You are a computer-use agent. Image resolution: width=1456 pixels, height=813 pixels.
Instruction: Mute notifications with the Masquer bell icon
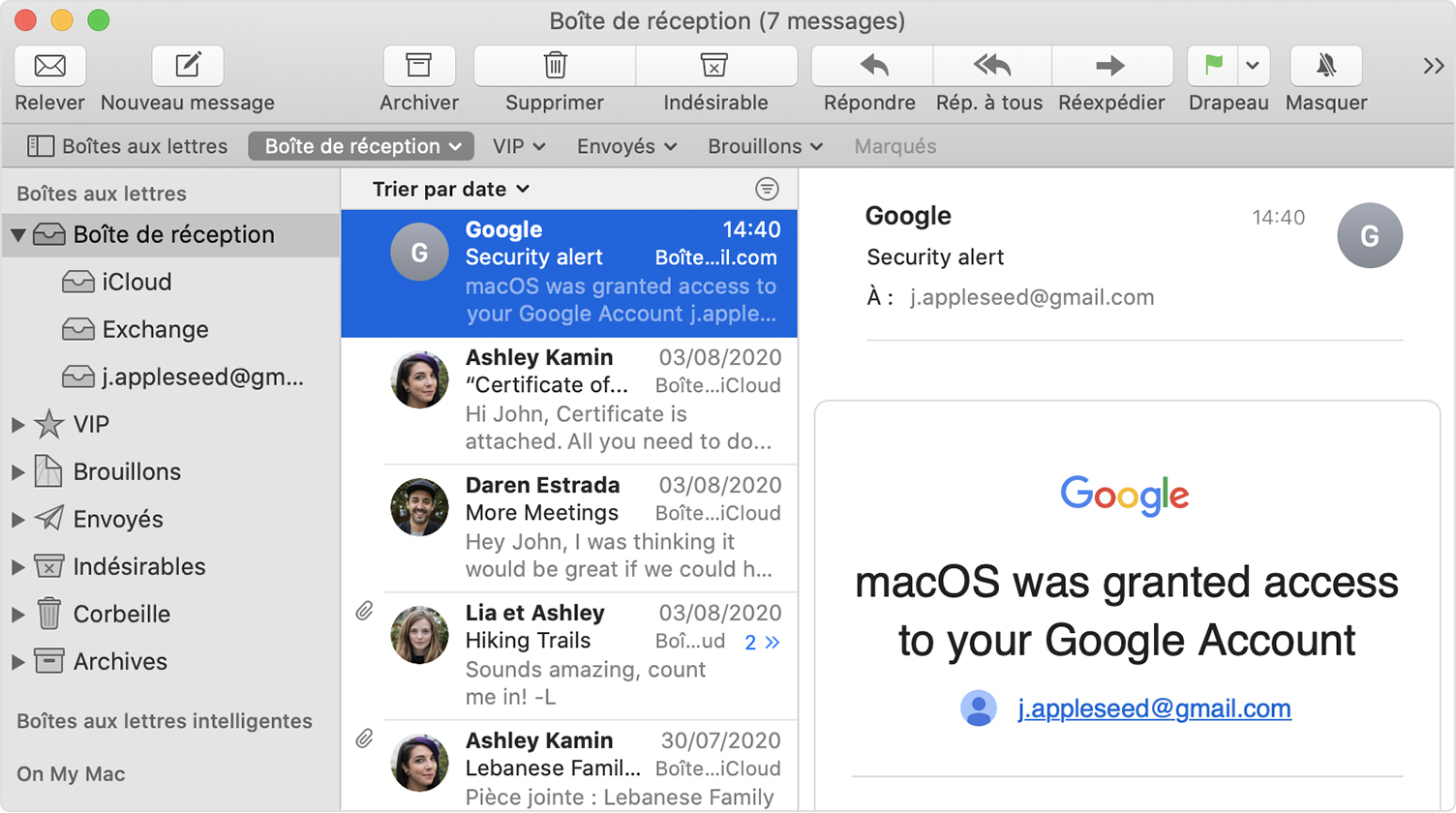1325,66
